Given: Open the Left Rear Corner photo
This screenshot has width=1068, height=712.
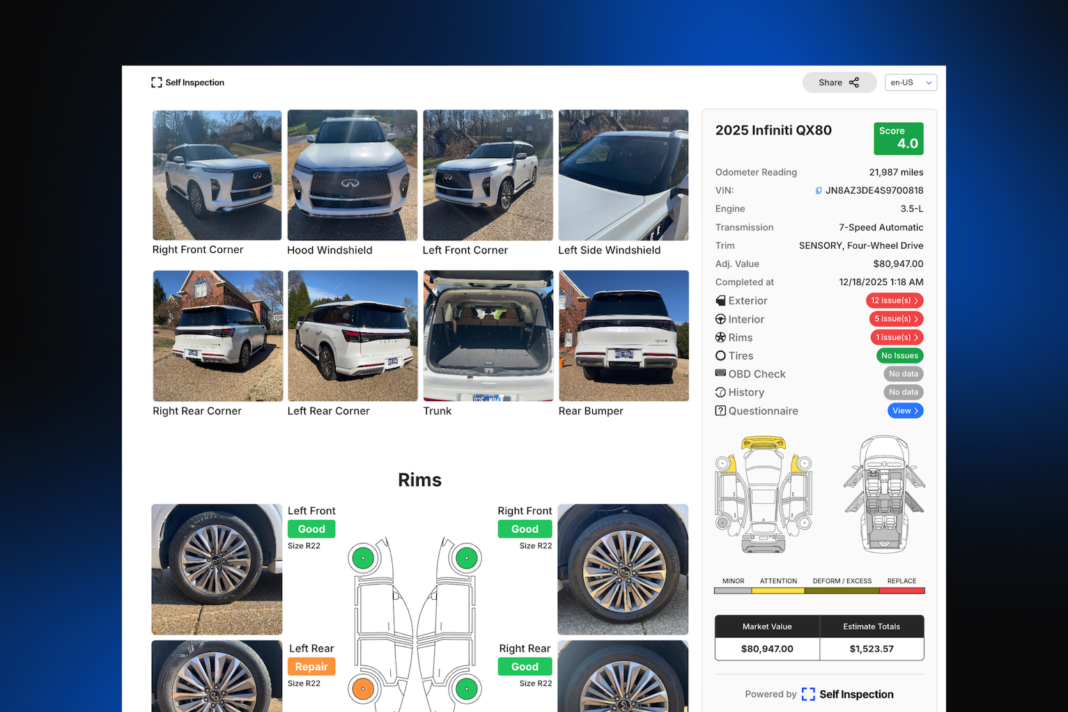Looking at the screenshot, I should (352, 336).
